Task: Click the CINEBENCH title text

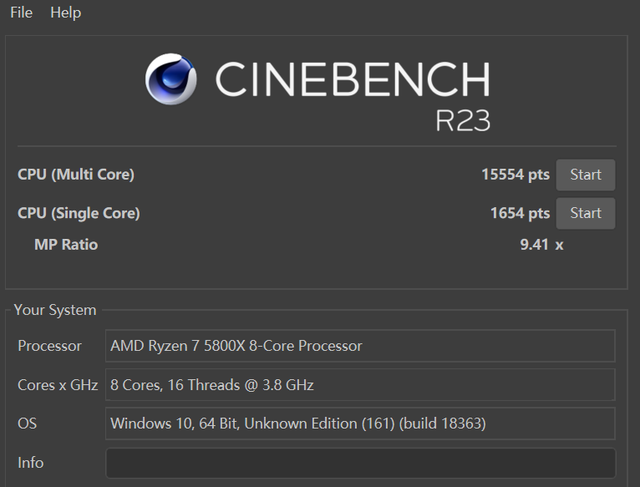Action: (x=352, y=80)
